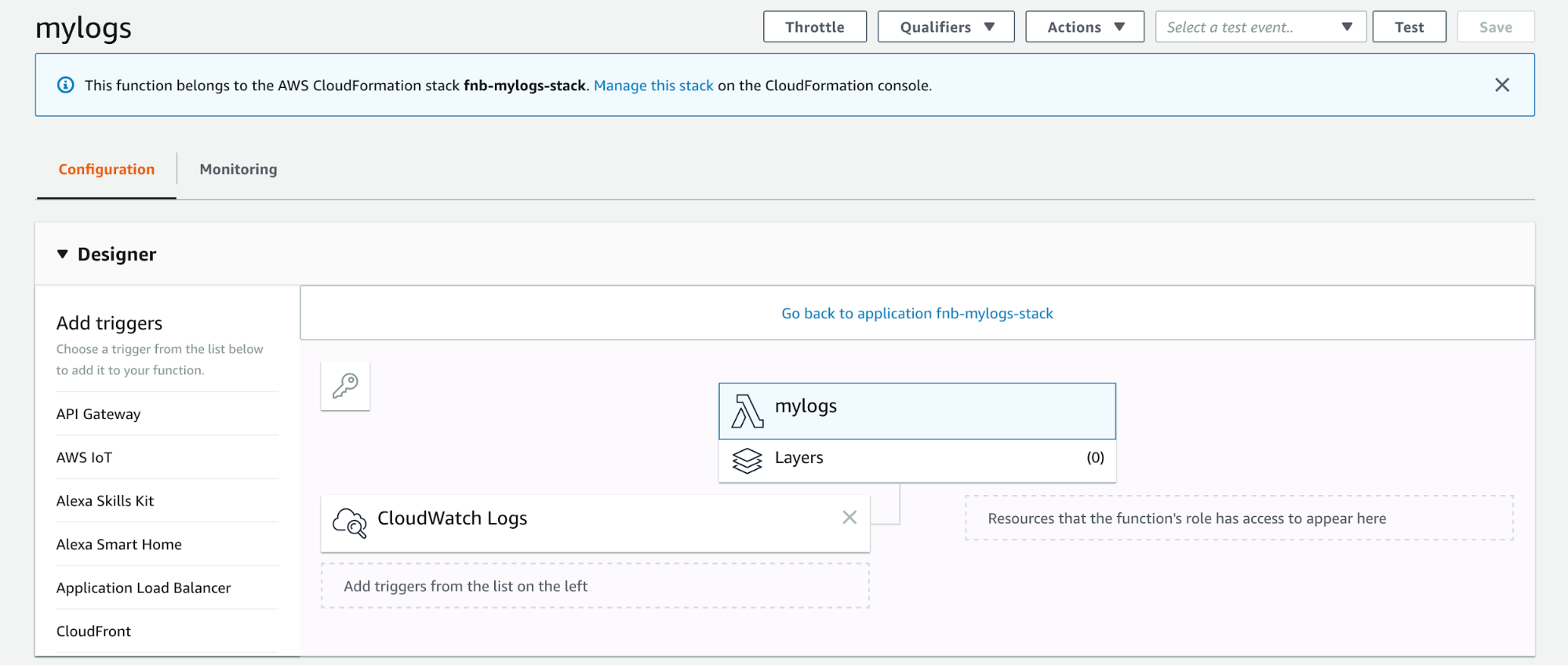The height and width of the screenshot is (666, 1568).
Task: Collapse the Designer section
Action: (x=63, y=254)
